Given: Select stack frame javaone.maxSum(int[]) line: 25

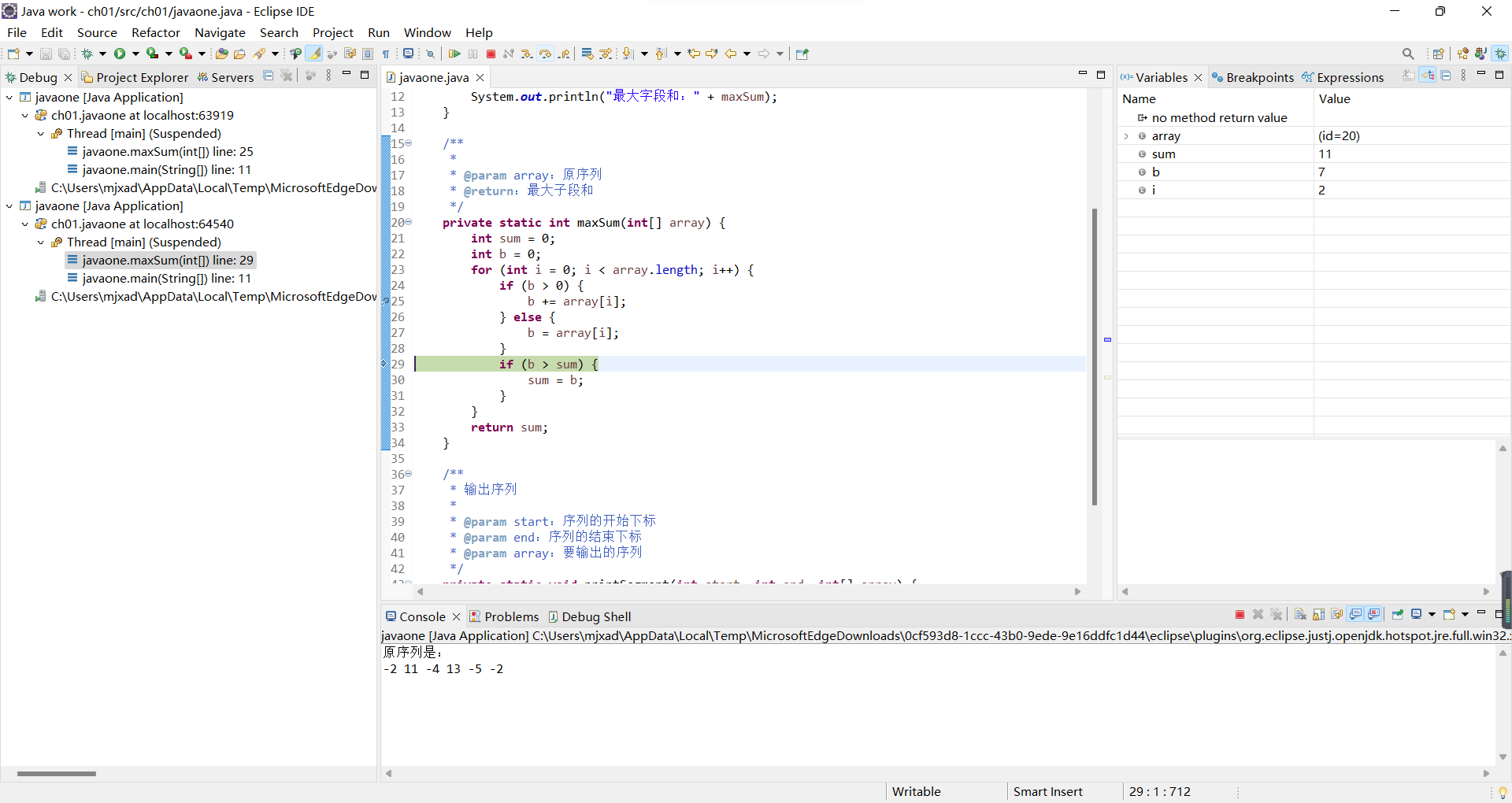Looking at the screenshot, I should tap(160, 151).
